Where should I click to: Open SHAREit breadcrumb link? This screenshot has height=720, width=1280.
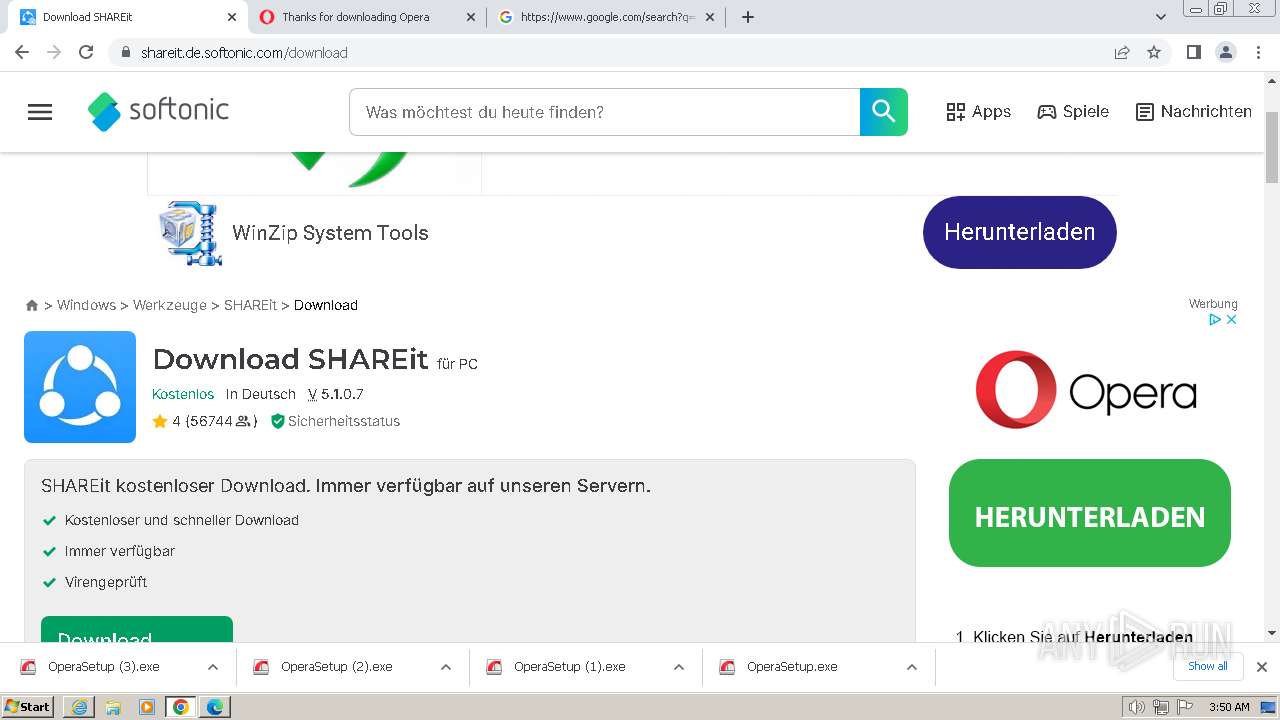(x=250, y=305)
